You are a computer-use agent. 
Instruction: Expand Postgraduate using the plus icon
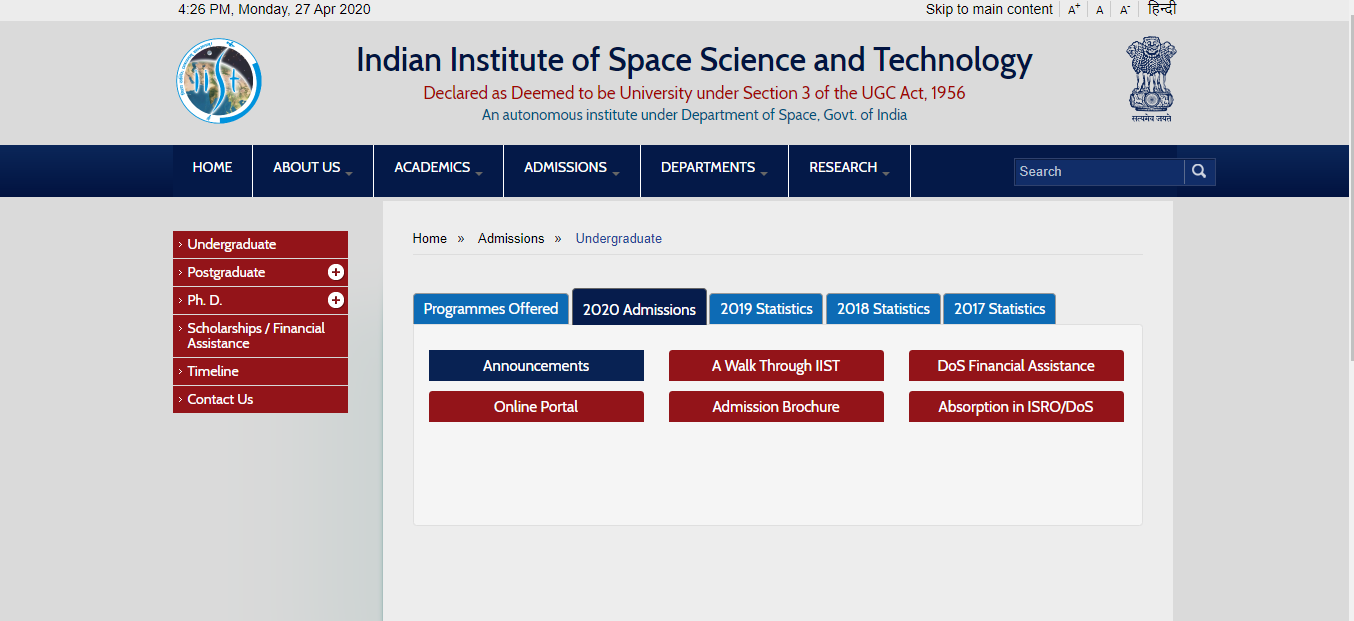pyautogui.click(x=338, y=271)
